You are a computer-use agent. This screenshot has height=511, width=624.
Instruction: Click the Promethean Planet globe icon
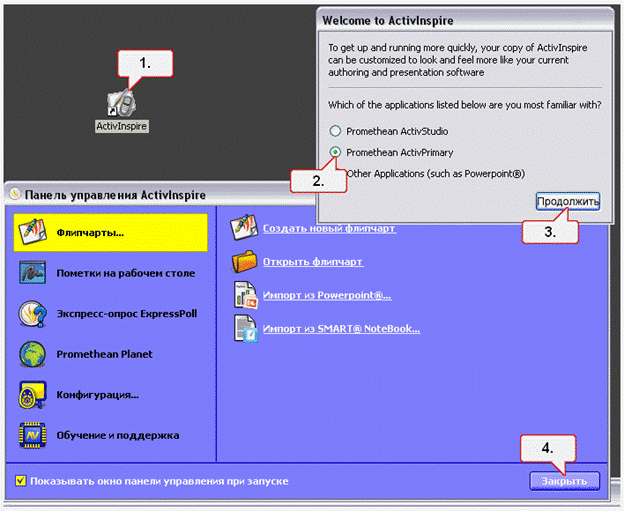point(32,354)
